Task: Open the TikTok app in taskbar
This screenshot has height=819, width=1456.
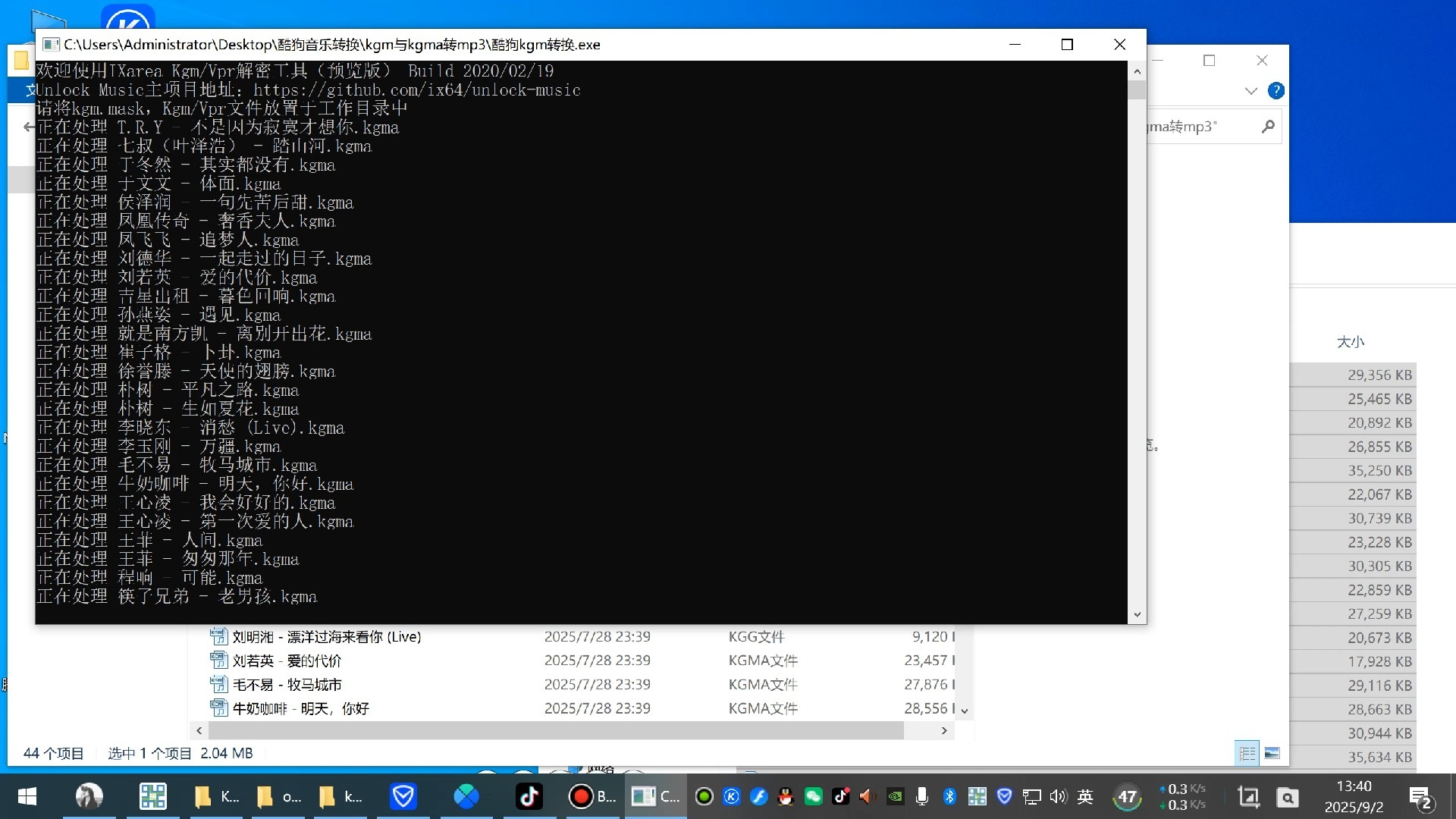Action: (x=529, y=796)
